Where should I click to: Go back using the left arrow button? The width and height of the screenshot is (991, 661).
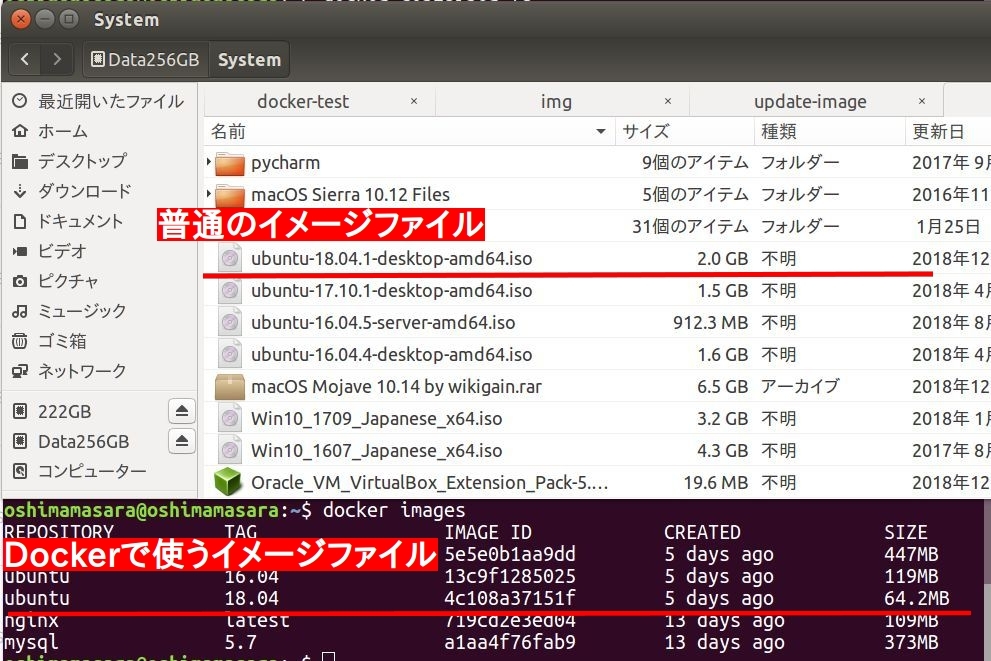(25, 59)
